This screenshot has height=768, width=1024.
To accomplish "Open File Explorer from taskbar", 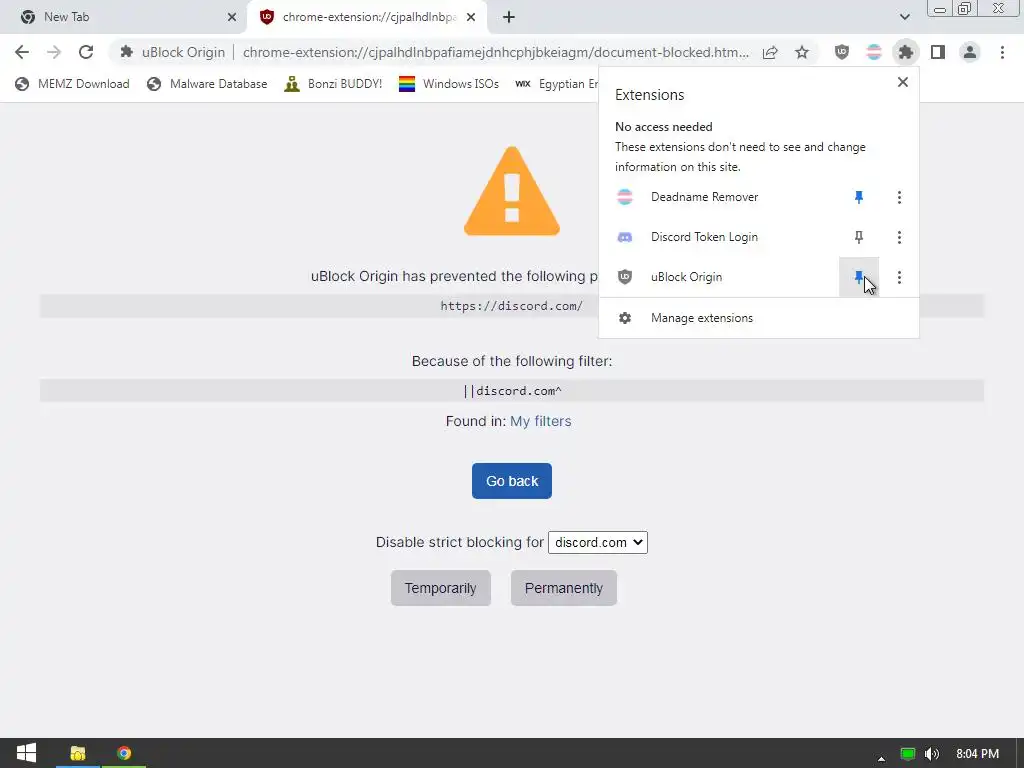I will (x=78, y=753).
